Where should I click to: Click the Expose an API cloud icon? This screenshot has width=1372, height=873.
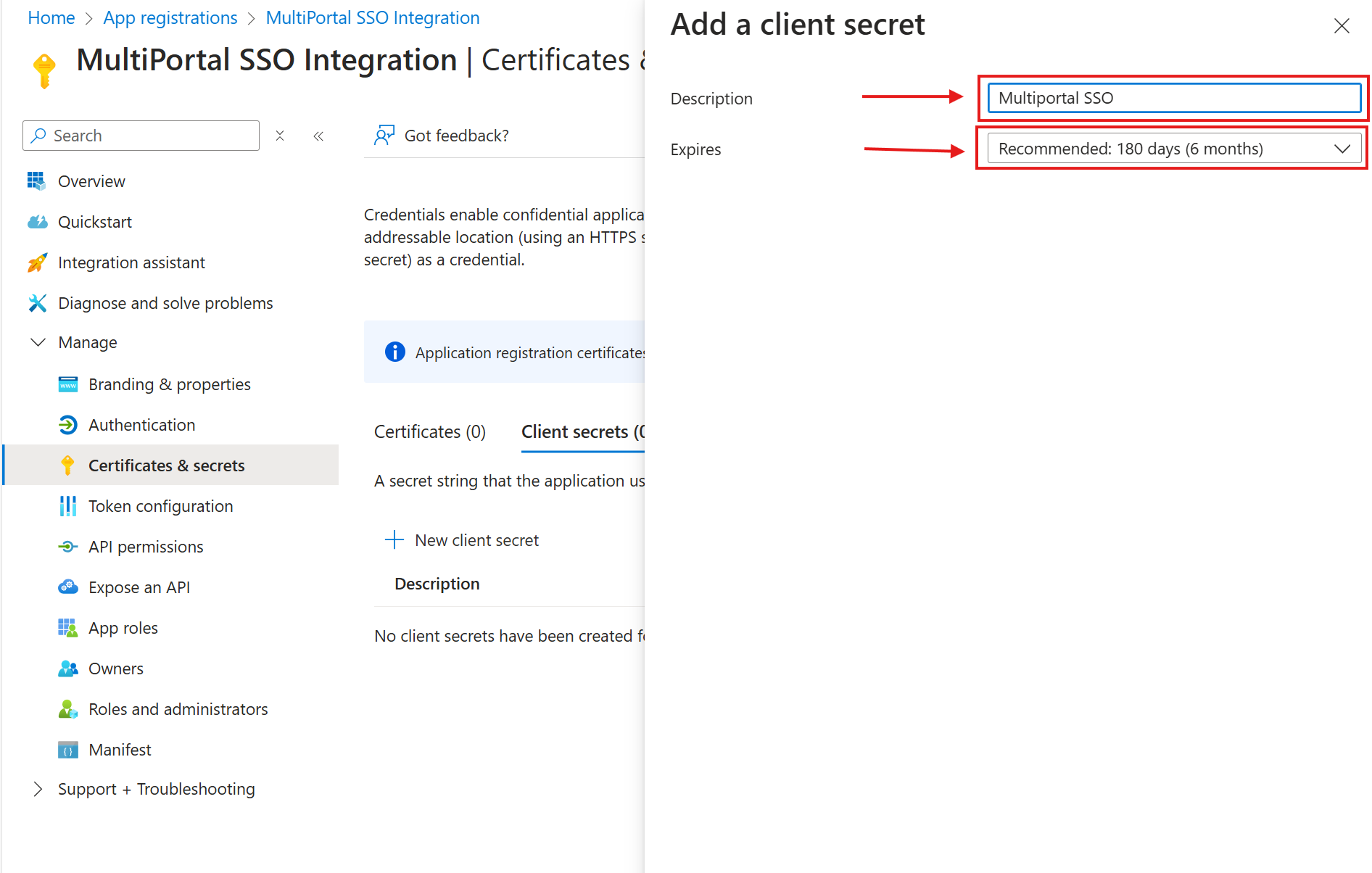67,587
